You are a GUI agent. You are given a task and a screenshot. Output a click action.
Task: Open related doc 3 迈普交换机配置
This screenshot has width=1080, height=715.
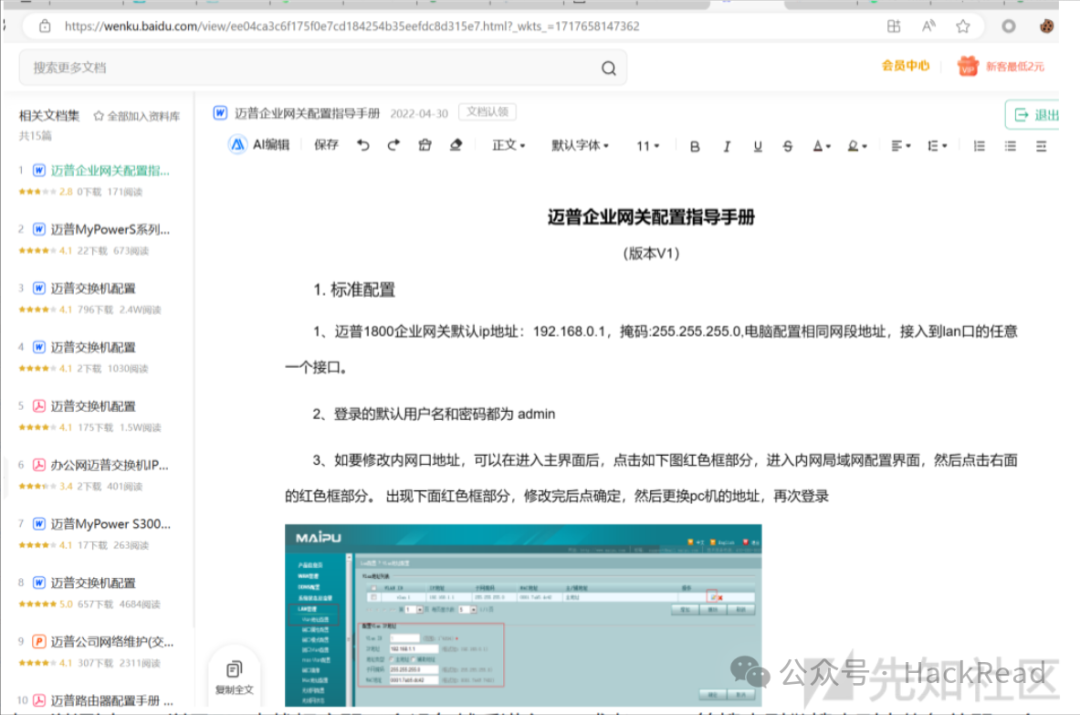(x=93, y=288)
